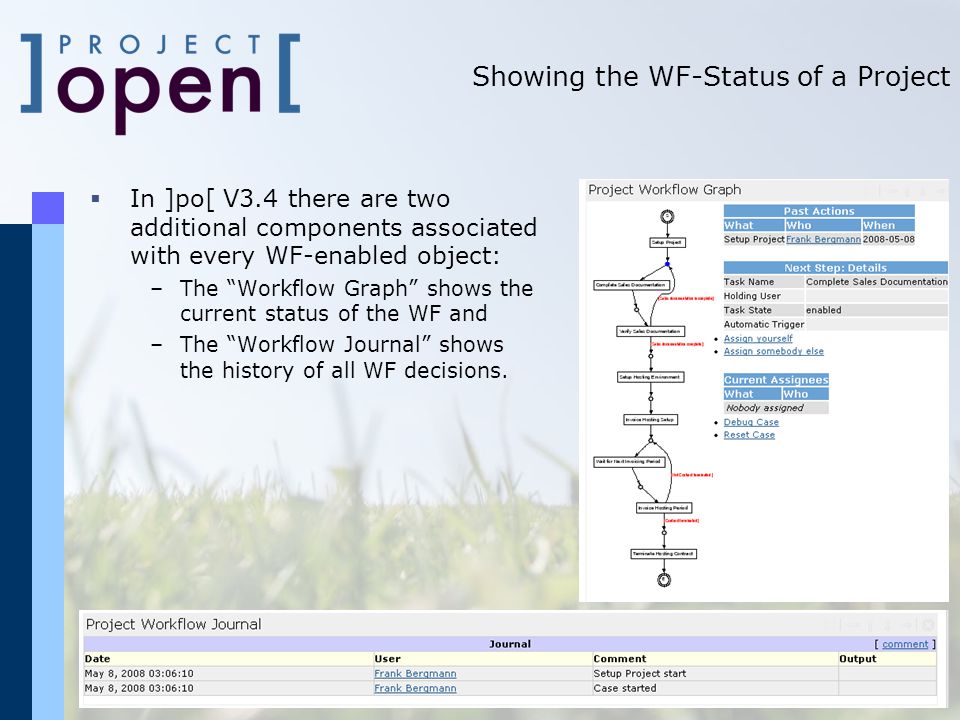
Task: Click the Who header in Past Actions table
Action: point(823,225)
